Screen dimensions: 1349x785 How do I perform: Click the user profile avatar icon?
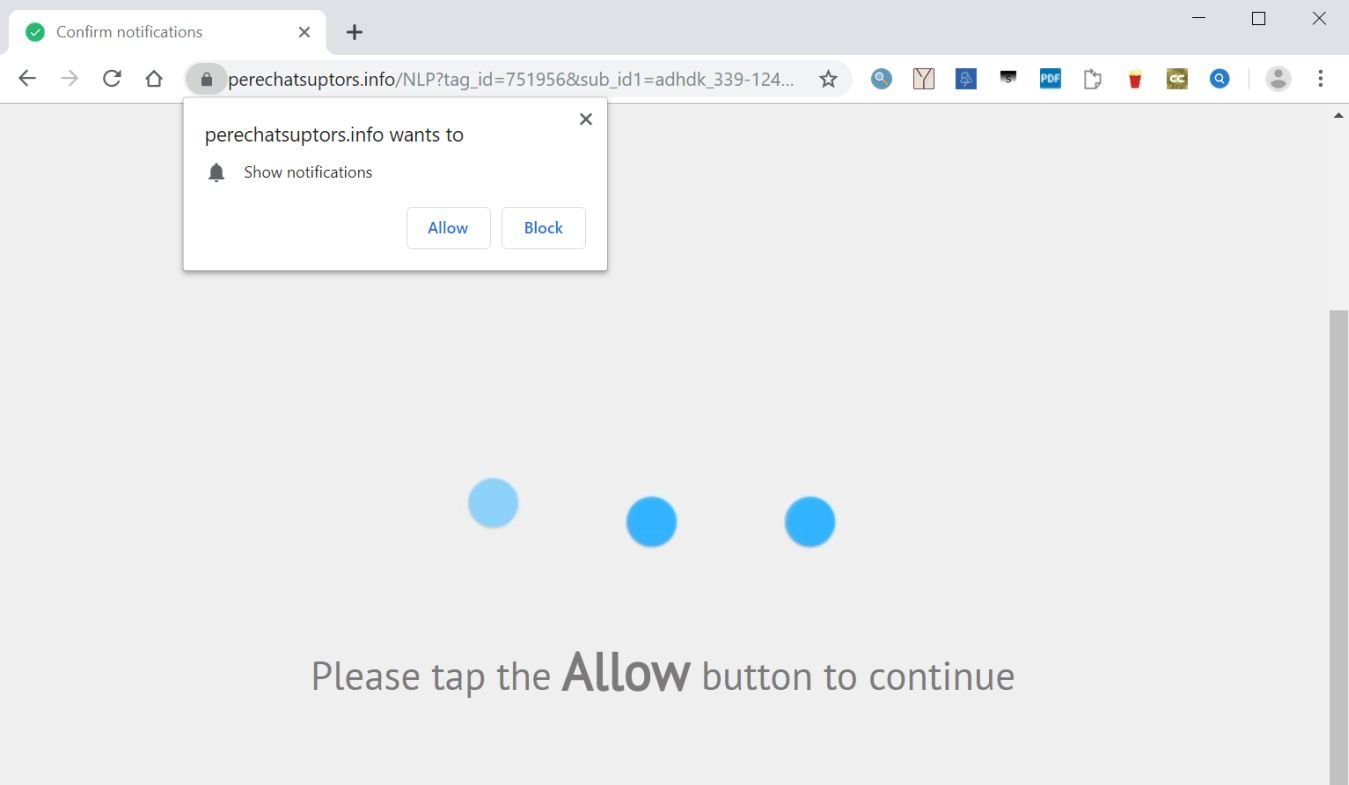1278,79
